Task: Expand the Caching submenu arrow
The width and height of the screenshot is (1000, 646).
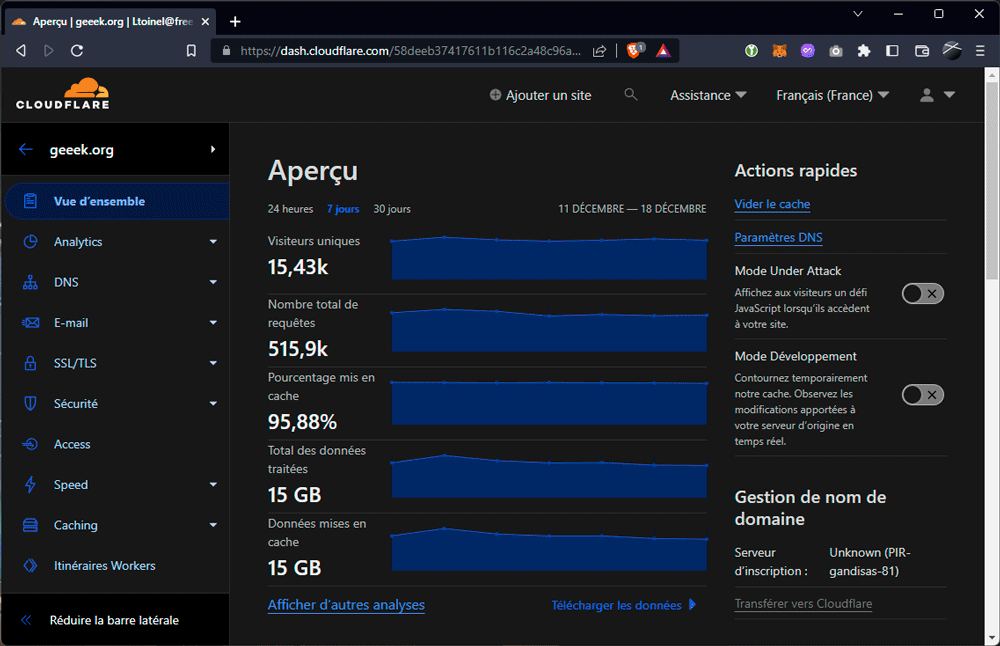Action: 213,525
